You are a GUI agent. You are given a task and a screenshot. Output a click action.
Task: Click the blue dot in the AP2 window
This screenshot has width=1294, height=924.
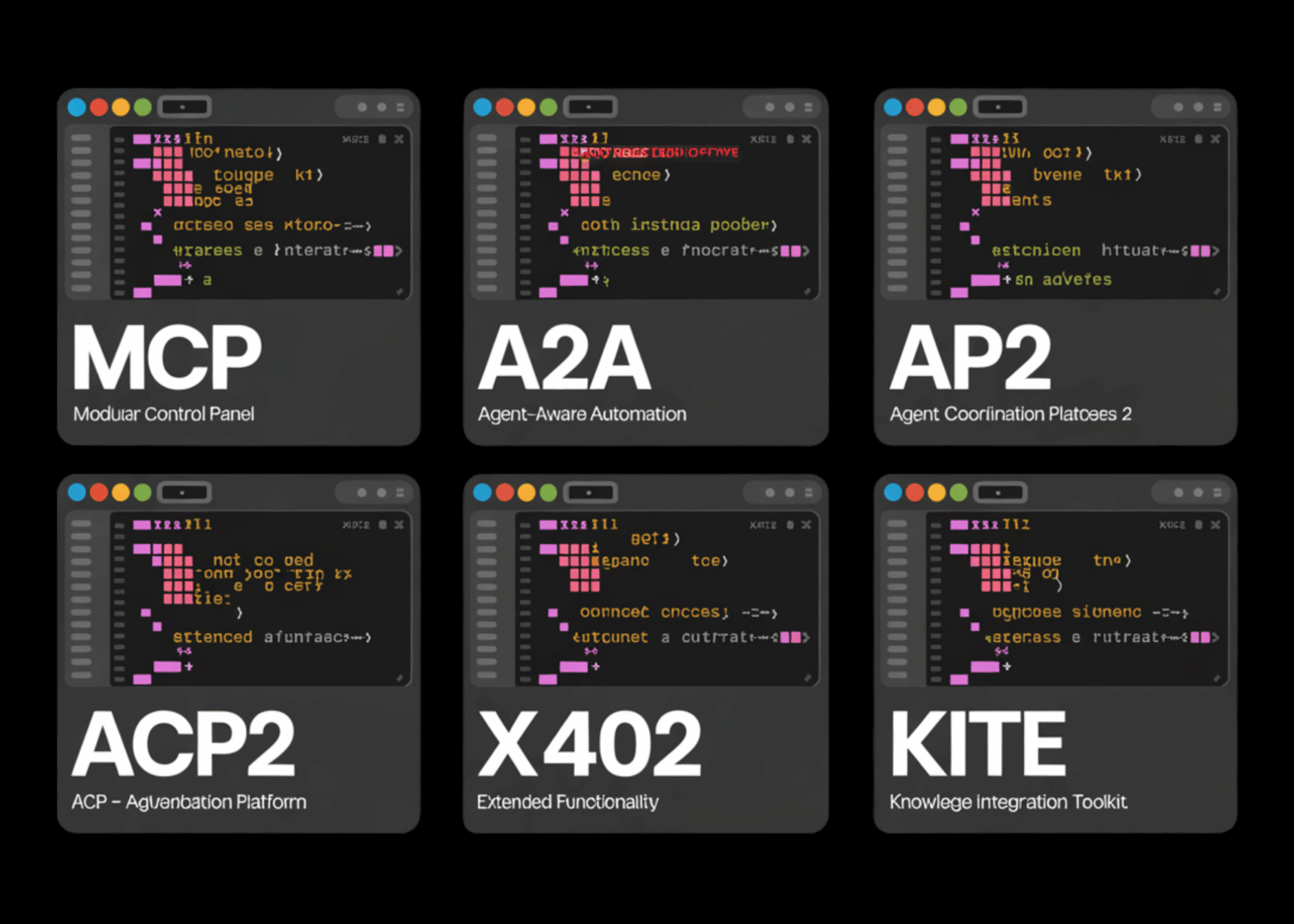point(893,108)
